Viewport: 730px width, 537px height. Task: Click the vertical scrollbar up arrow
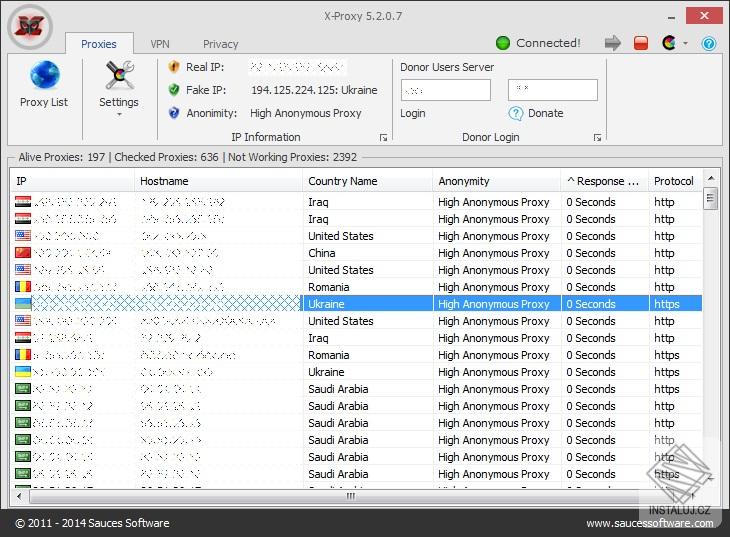[710, 178]
